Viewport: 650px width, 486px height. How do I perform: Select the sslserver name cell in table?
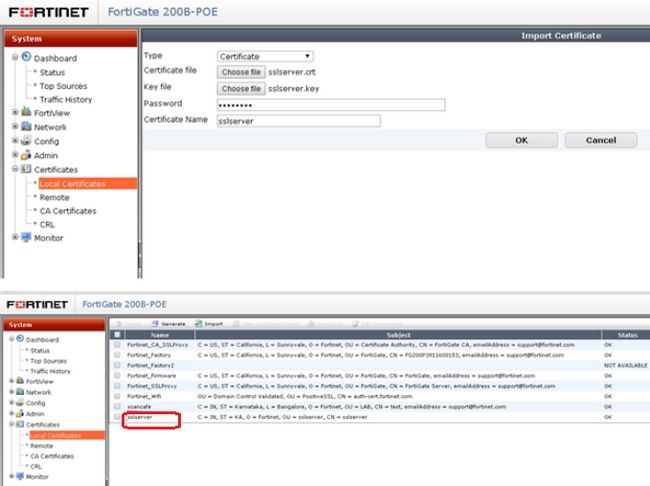click(x=140, y=417)
